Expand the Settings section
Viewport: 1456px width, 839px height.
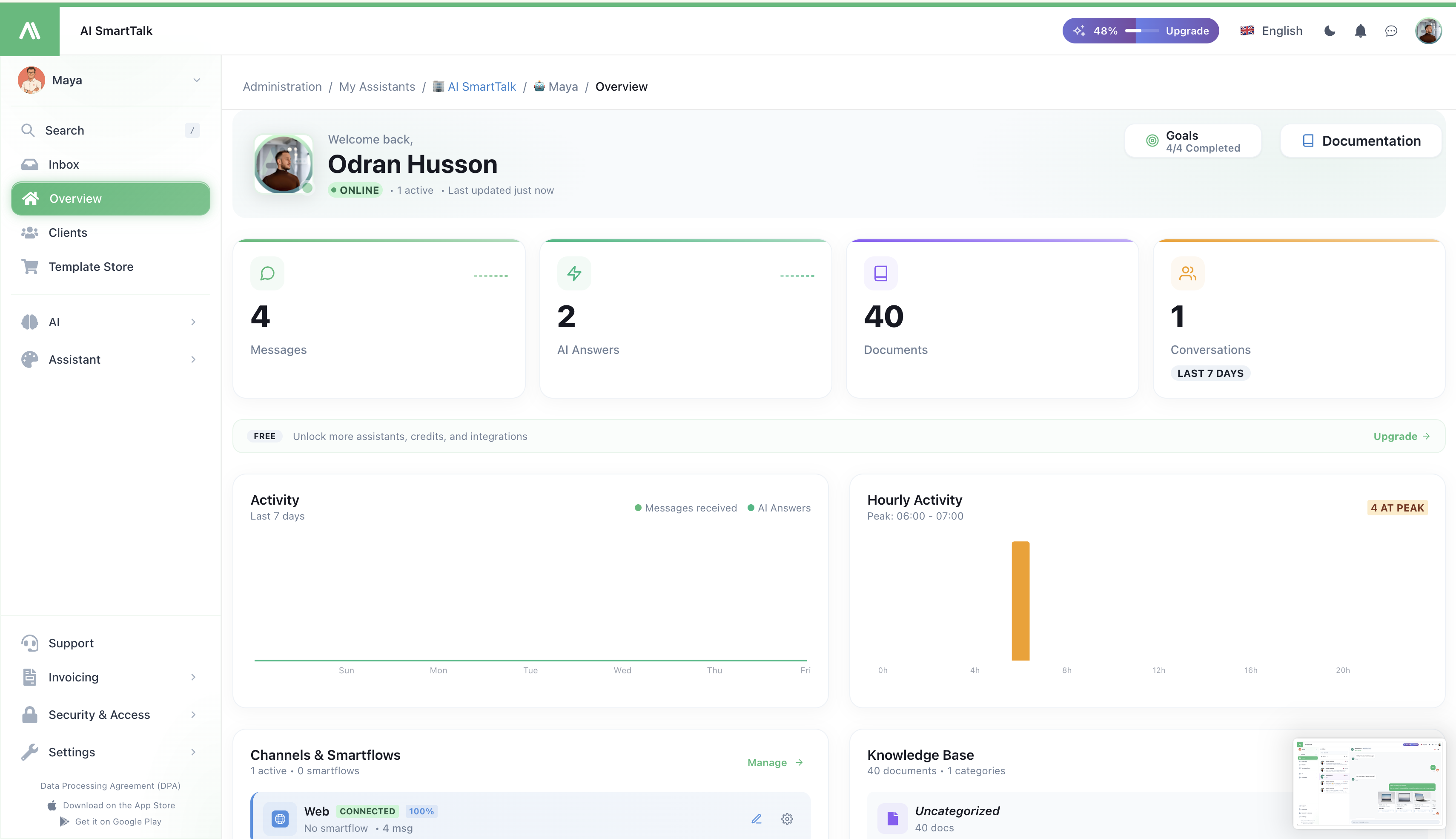(110, 752)
